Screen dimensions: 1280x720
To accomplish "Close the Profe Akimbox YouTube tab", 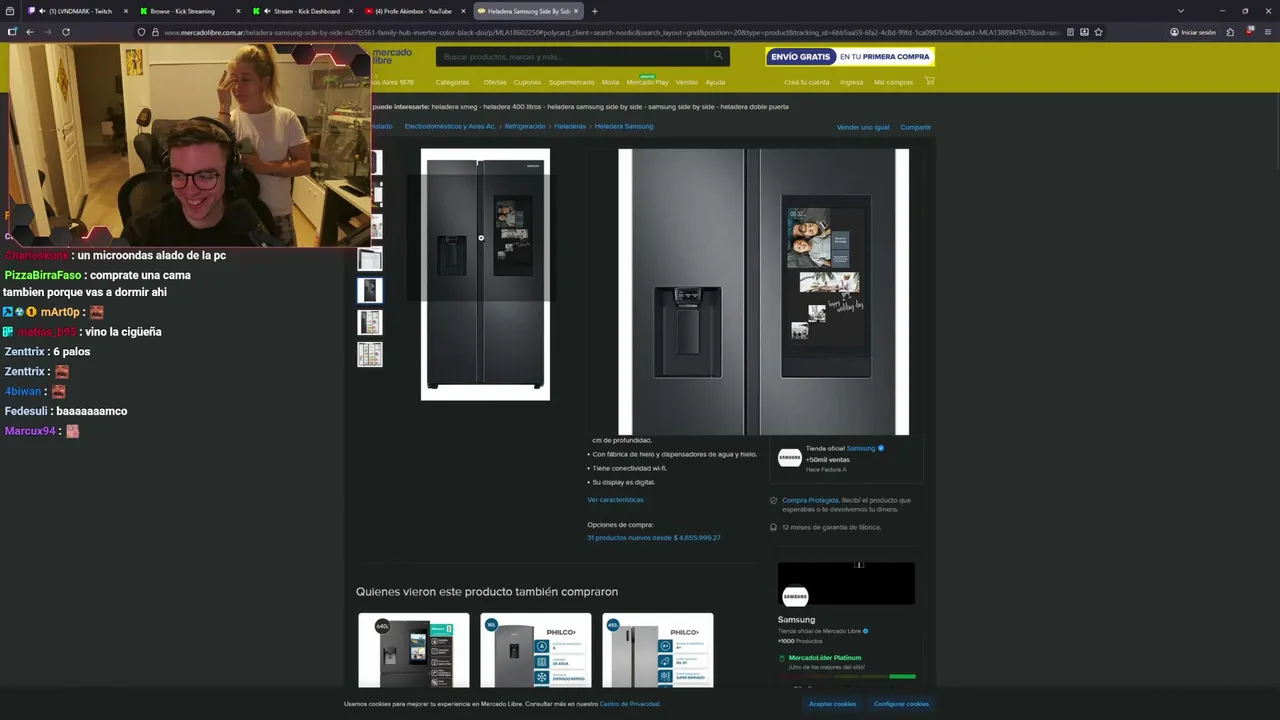I will (x=462, y=11).
